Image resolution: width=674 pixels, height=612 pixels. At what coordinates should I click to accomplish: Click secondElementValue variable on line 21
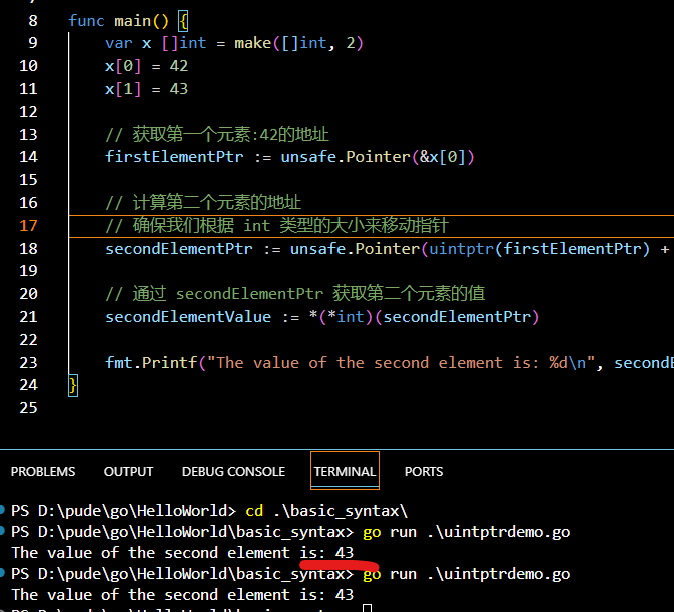[x=188, y=316]
